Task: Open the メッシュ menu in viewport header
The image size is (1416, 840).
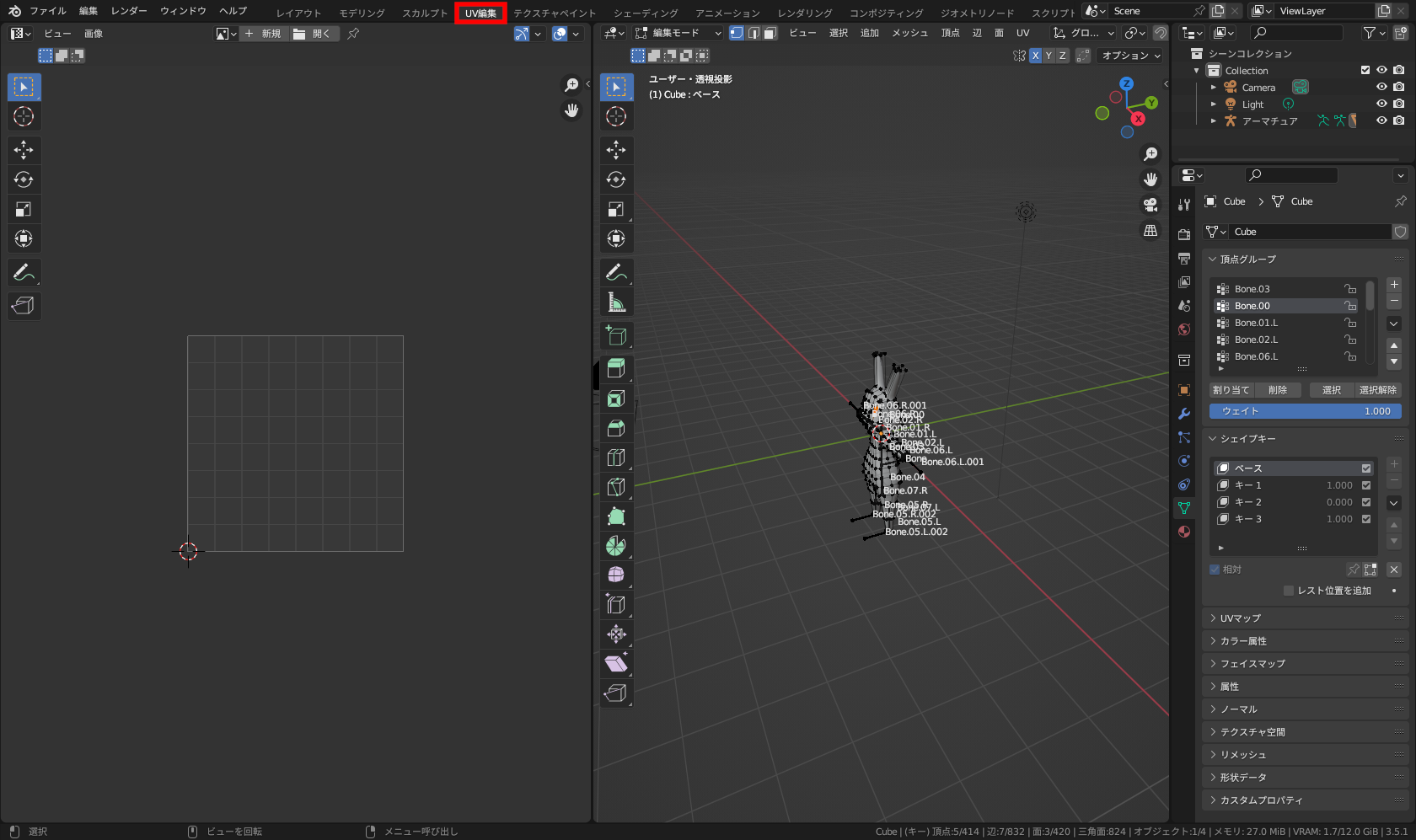Action: click(x=909, y=33)
